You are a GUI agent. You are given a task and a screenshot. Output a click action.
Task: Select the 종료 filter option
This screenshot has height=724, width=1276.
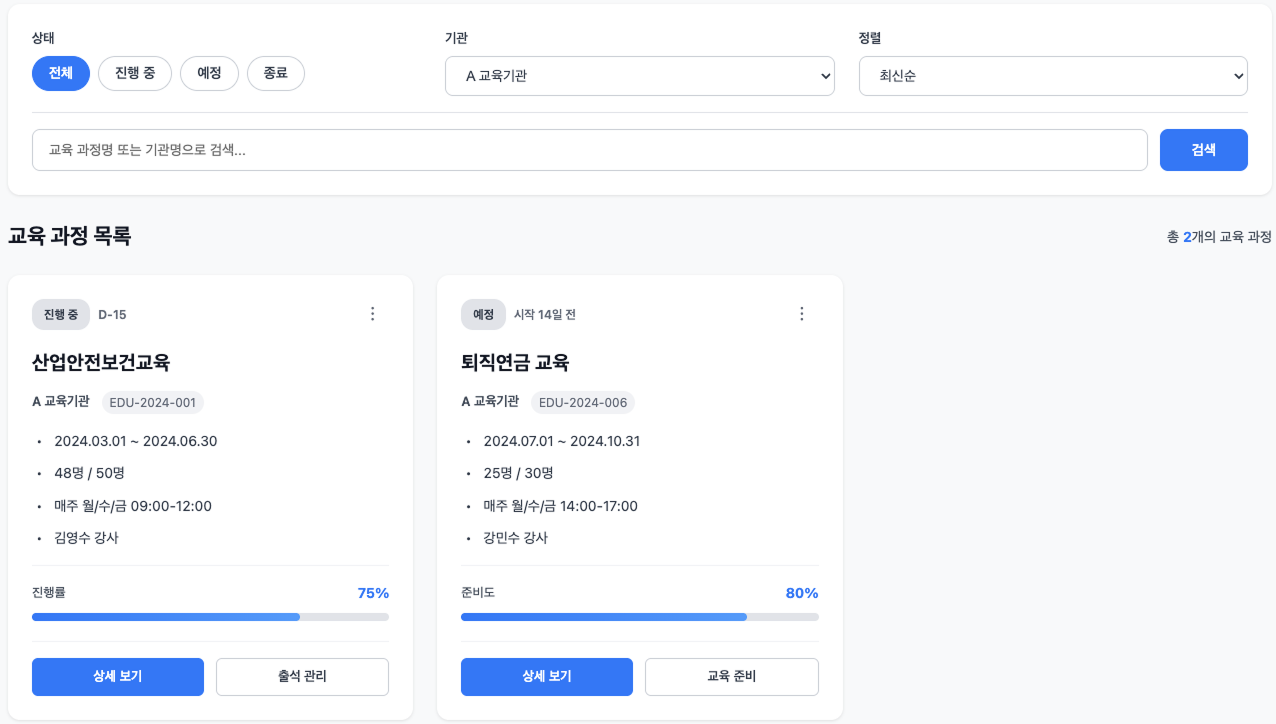pyautogui.click(x=276, y=72)
